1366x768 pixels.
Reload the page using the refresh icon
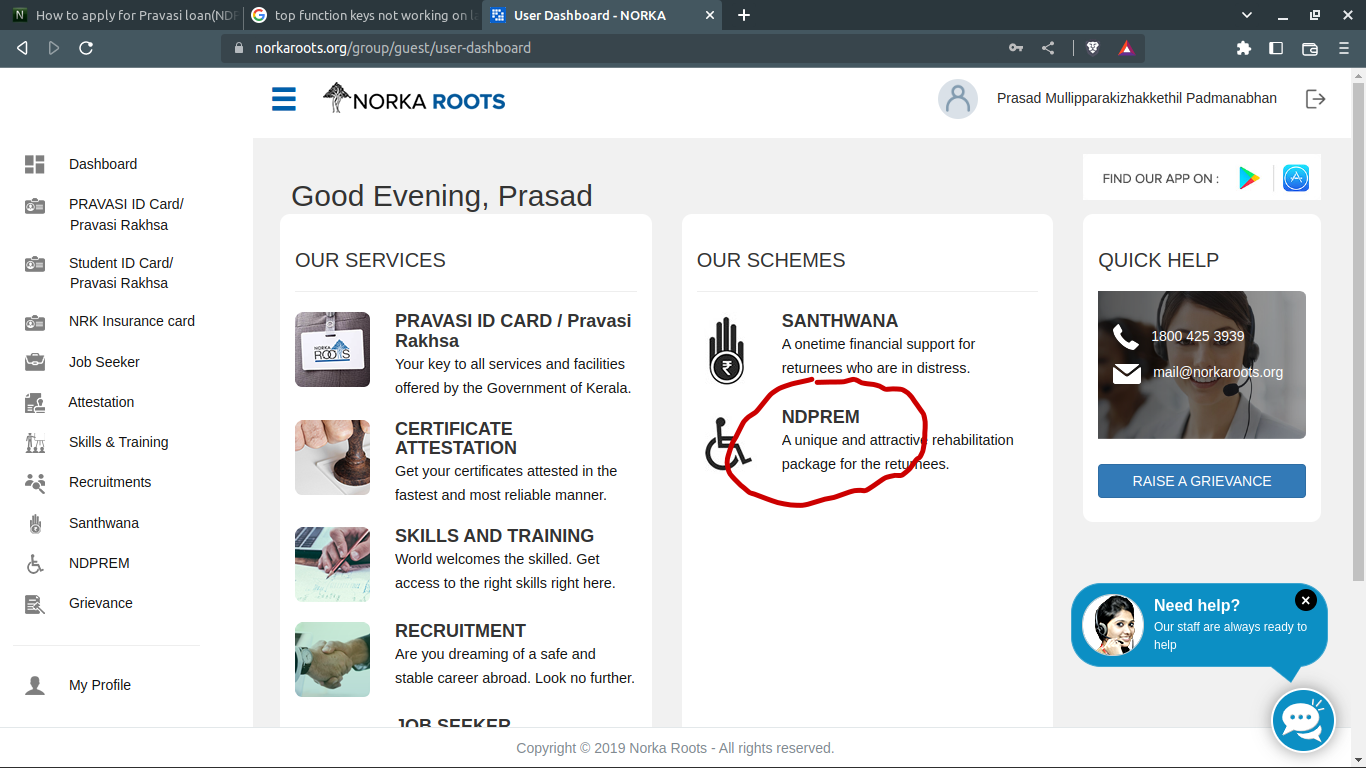click(x=86, y=48)
